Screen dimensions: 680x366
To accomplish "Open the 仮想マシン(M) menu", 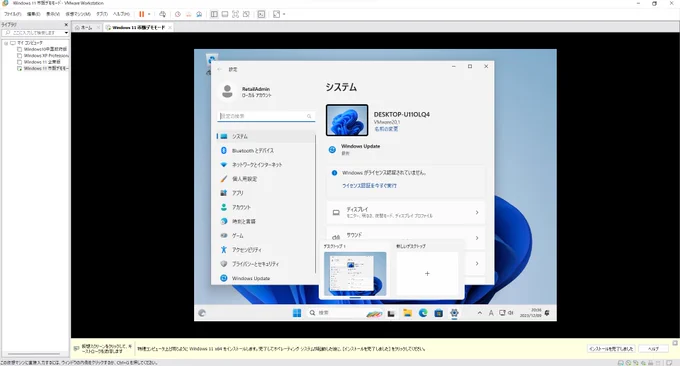I will click(78, 14).
